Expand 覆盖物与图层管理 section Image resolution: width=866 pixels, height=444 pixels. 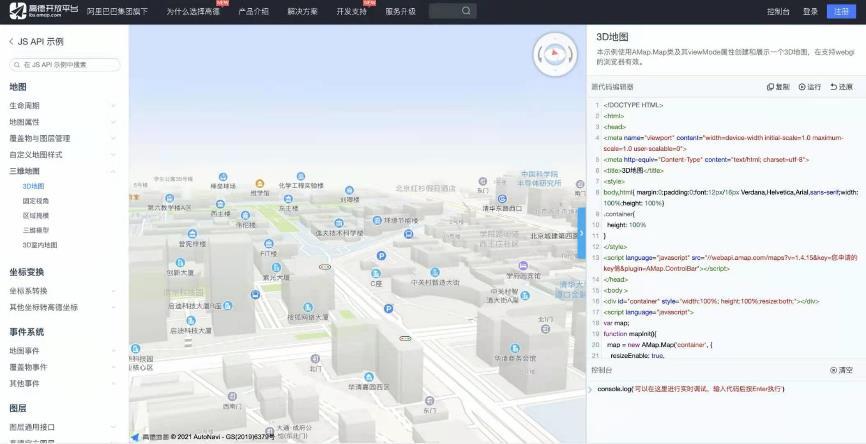(62, 139)
